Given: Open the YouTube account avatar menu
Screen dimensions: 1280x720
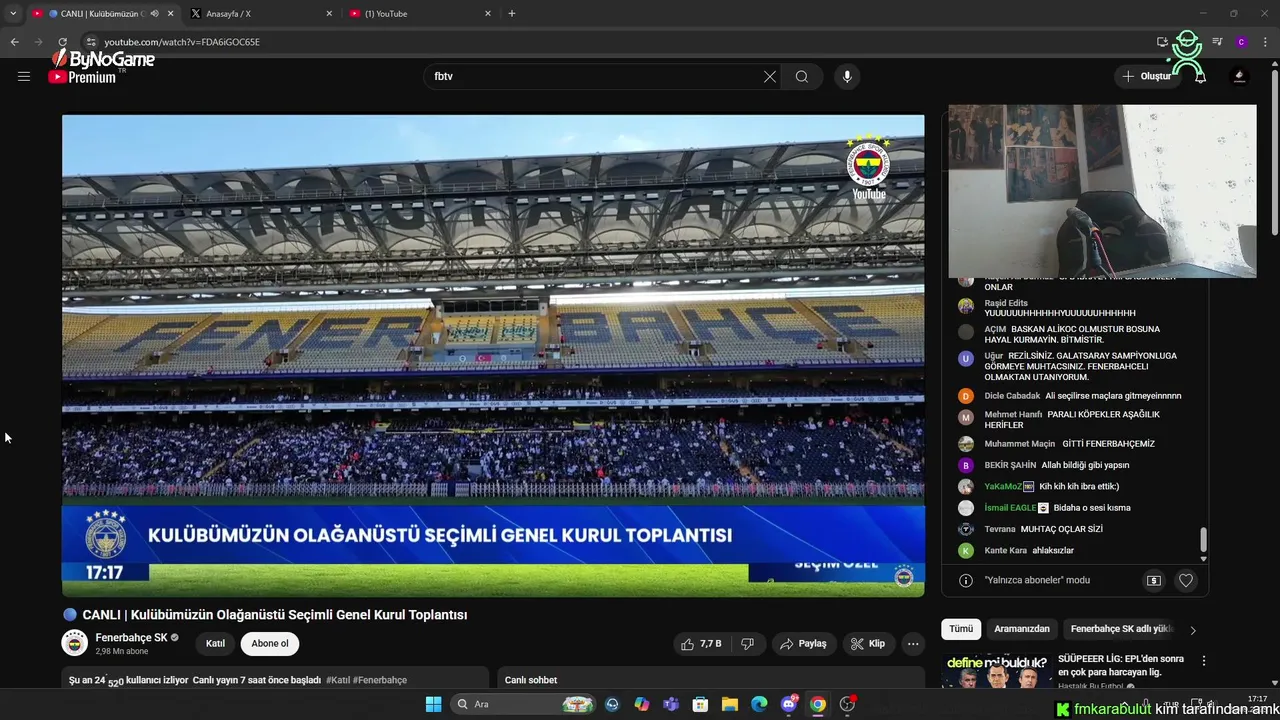Looking at the screenshot, I should [1240, 76].
